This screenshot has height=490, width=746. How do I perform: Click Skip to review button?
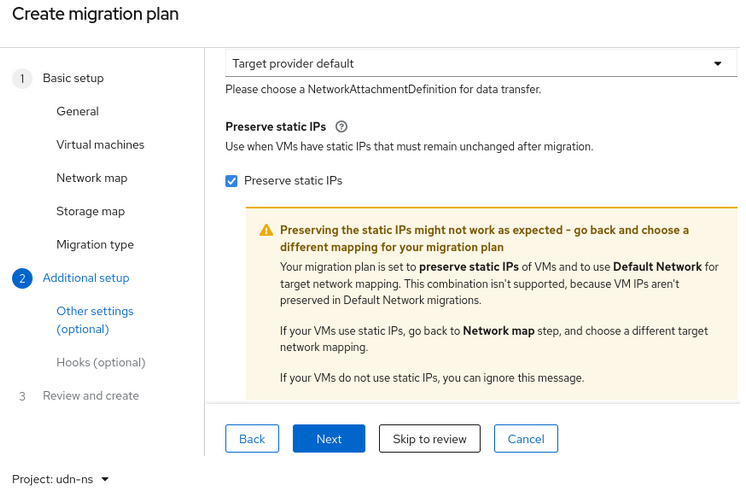point(429,439)
